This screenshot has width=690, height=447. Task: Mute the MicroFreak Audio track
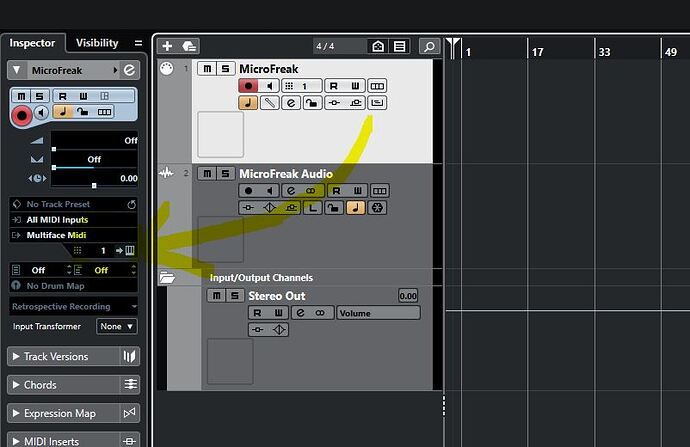click(207, 173)
